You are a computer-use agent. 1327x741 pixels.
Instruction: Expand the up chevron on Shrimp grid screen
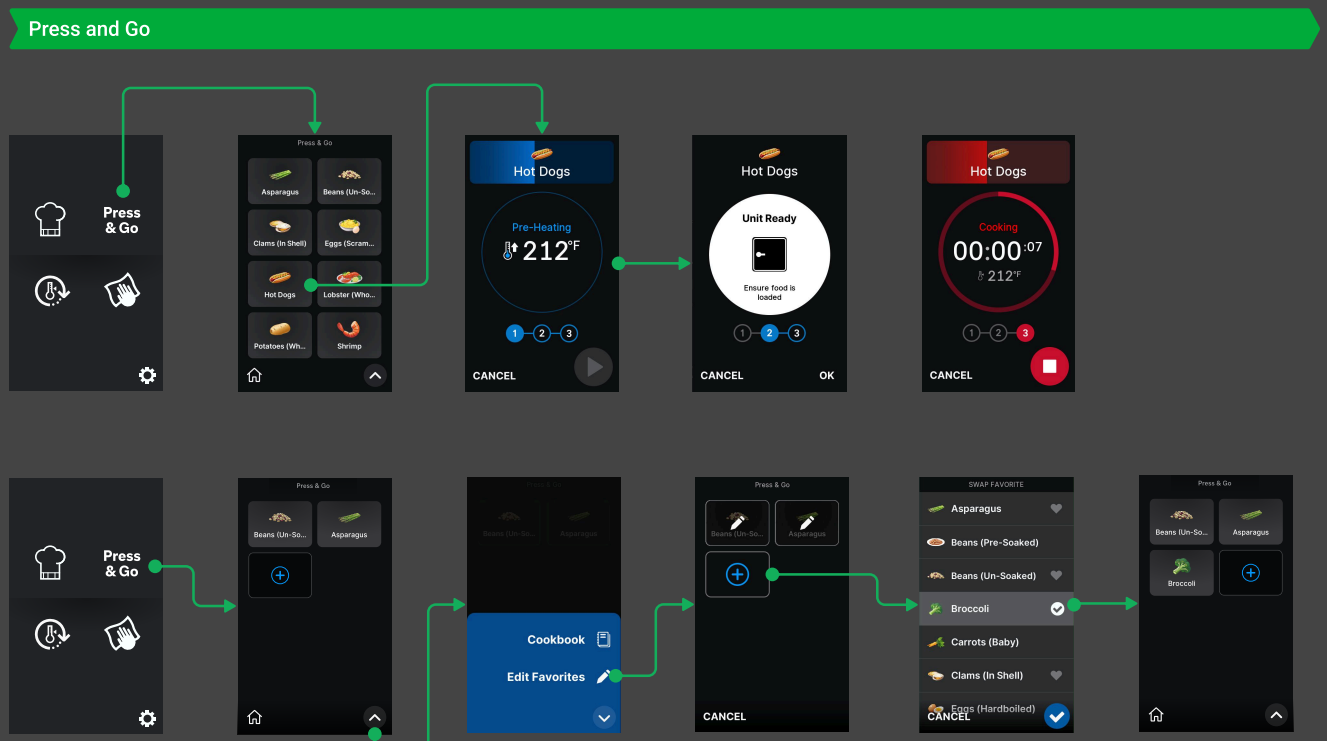pyautogui.click(x=375, y=376)
